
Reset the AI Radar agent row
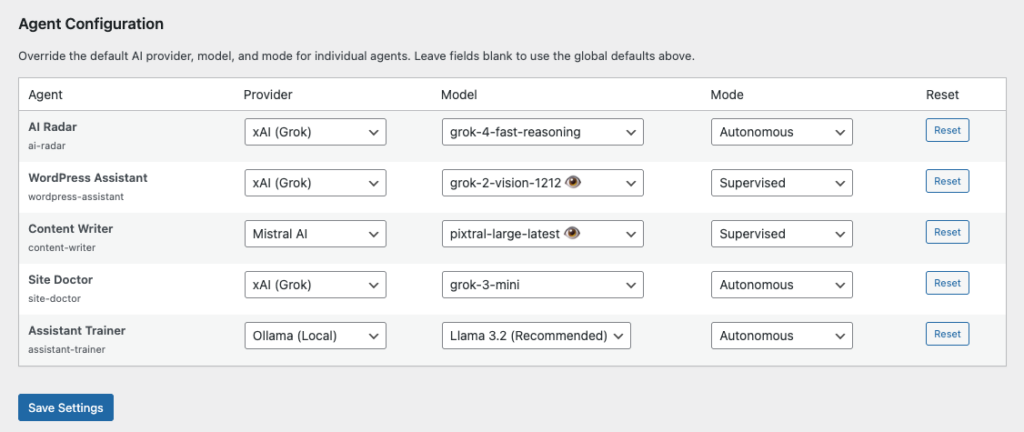pos(946,131)
